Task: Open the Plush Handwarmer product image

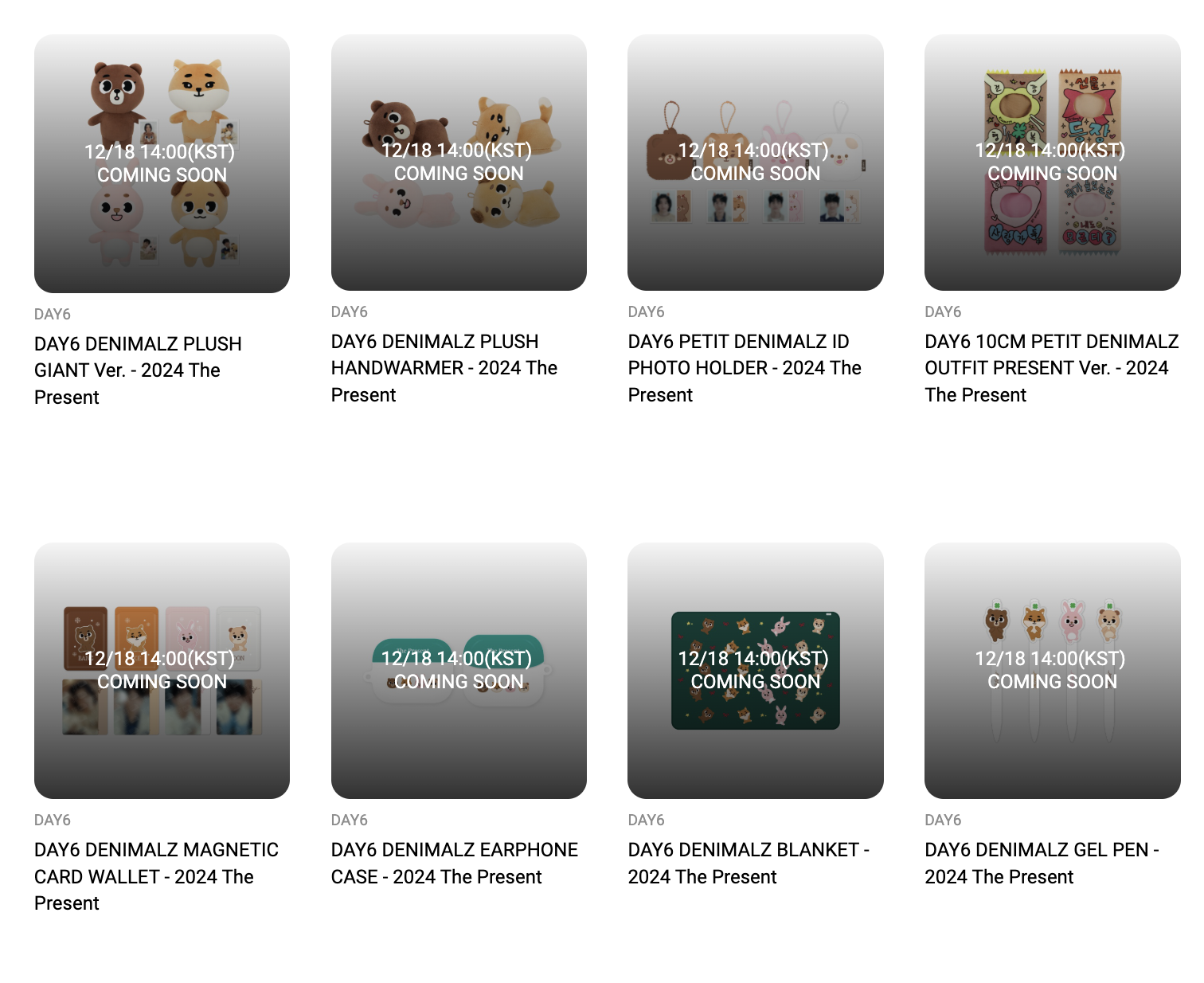Action: pyautogui.click(x=459, y=163)
